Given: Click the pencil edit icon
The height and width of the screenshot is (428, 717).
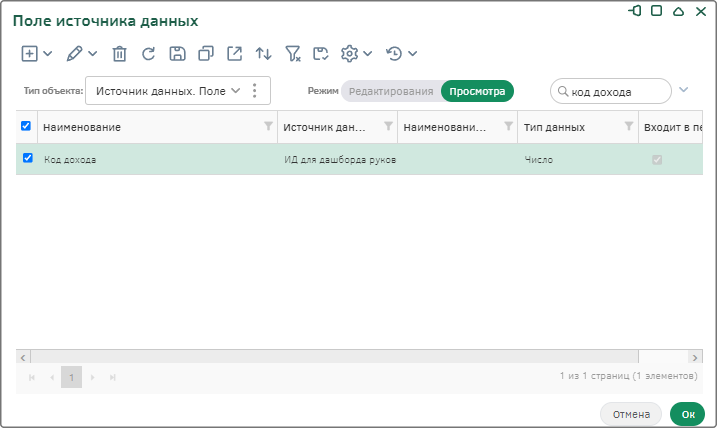Looking at the screenshot, I should pyautogui.click(x=74, y=54).
